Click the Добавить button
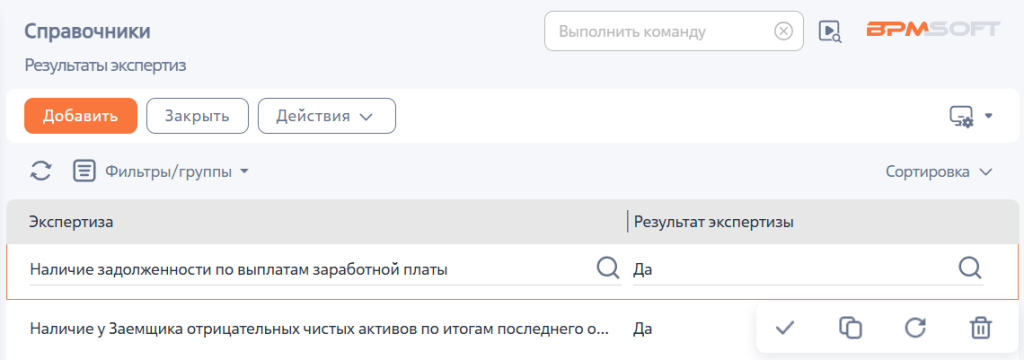The height and width of the screenshot is (360, 1024). click(81, 116)
